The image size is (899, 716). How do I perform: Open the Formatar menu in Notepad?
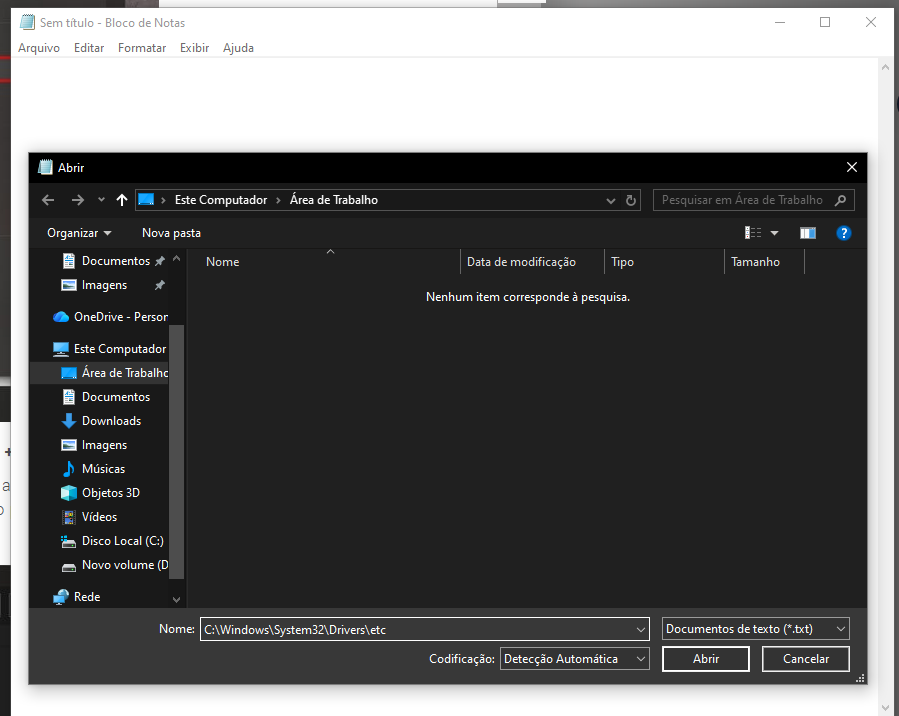coord(142,48)
